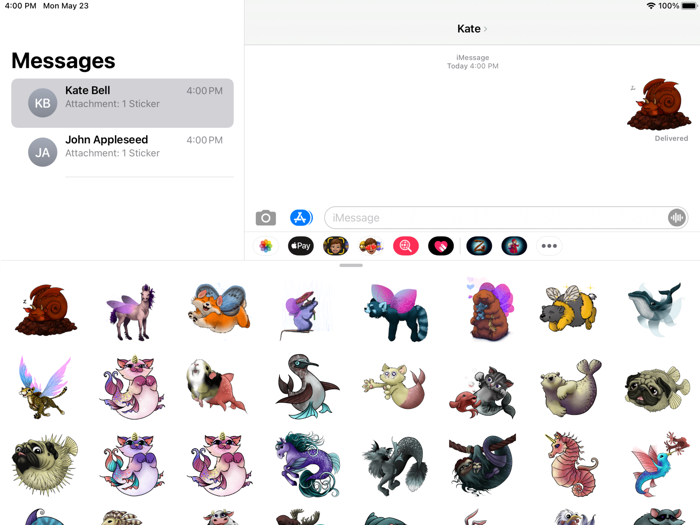Open the Kate Bell conversation
Viewport: 700px width, 525px height.
point(122,103)
